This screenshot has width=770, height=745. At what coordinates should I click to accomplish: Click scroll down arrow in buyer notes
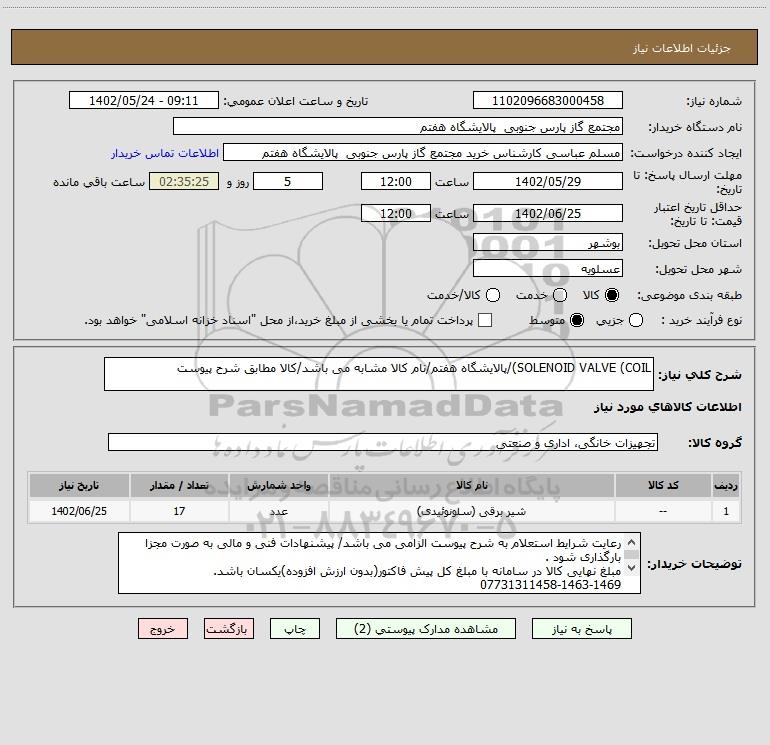click(632, 568)
